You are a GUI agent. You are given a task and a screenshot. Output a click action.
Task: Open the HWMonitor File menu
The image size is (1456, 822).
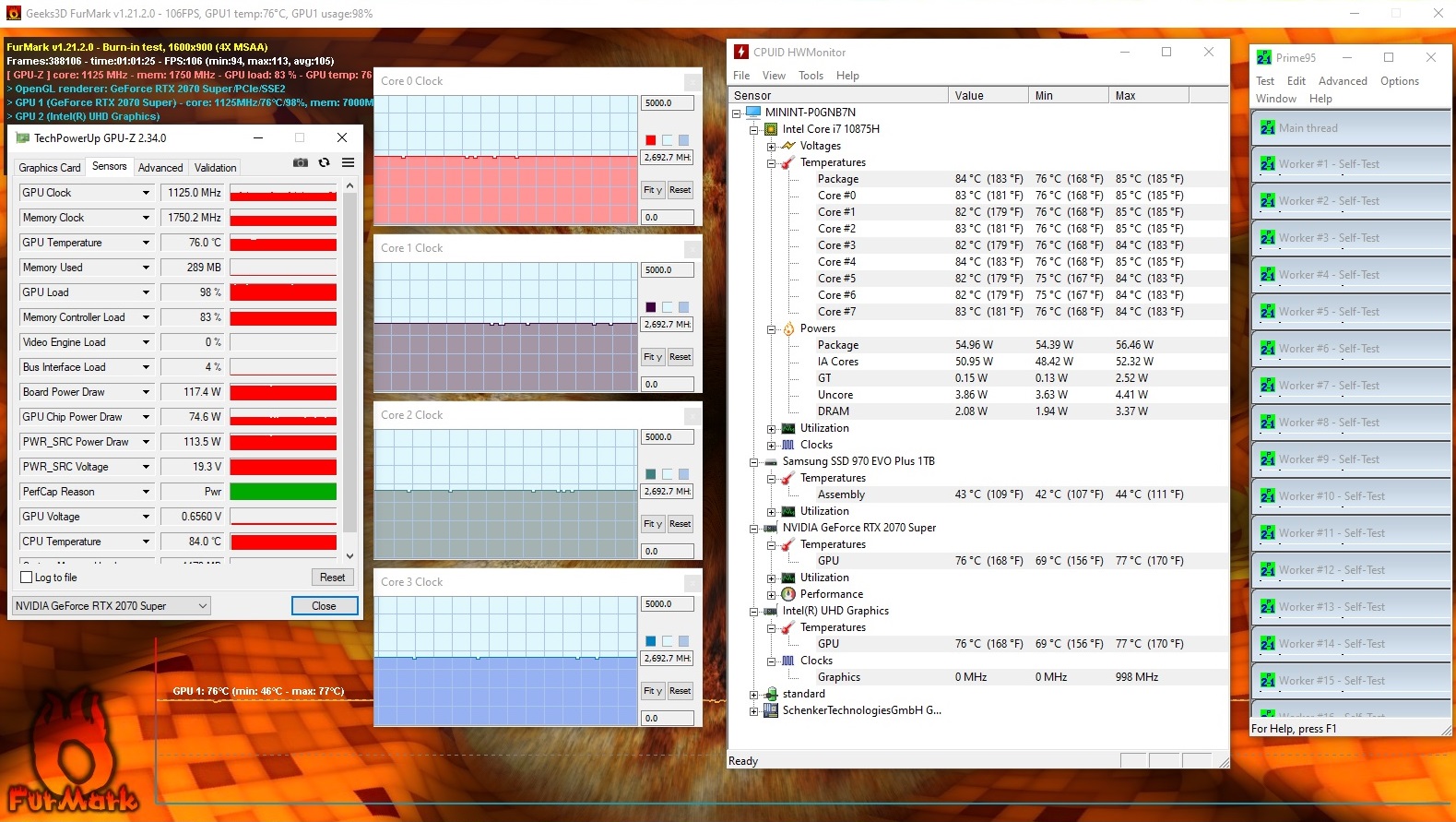[741, 76]
